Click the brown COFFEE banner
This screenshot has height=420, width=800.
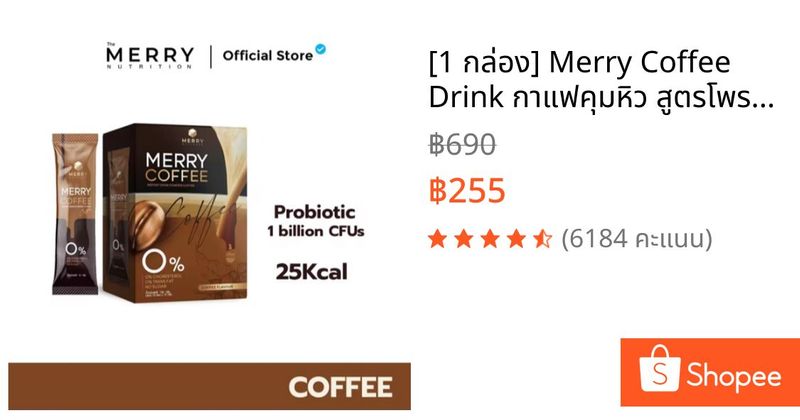[x=209, y=386]
